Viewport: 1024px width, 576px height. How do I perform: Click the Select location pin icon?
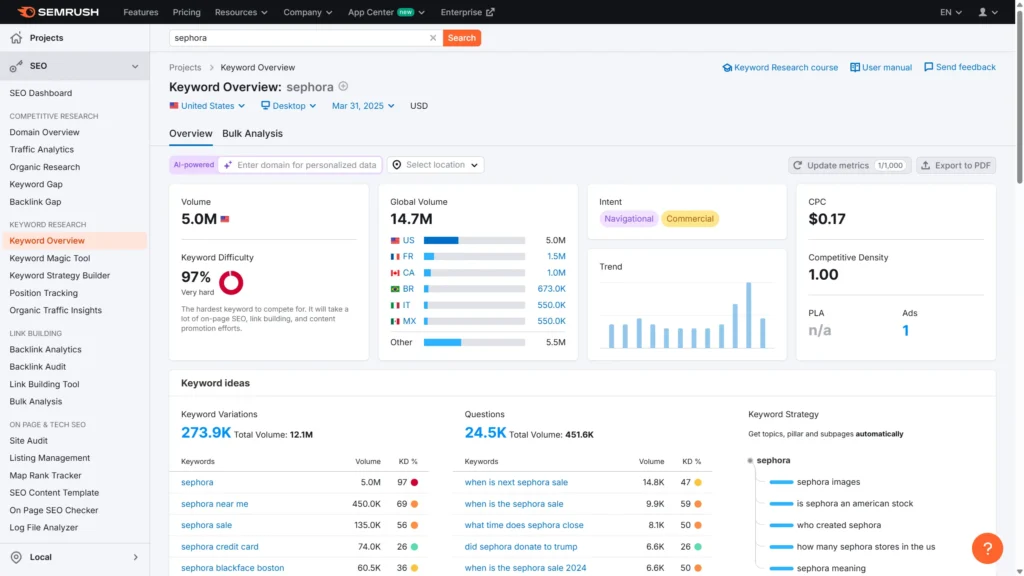396,165
